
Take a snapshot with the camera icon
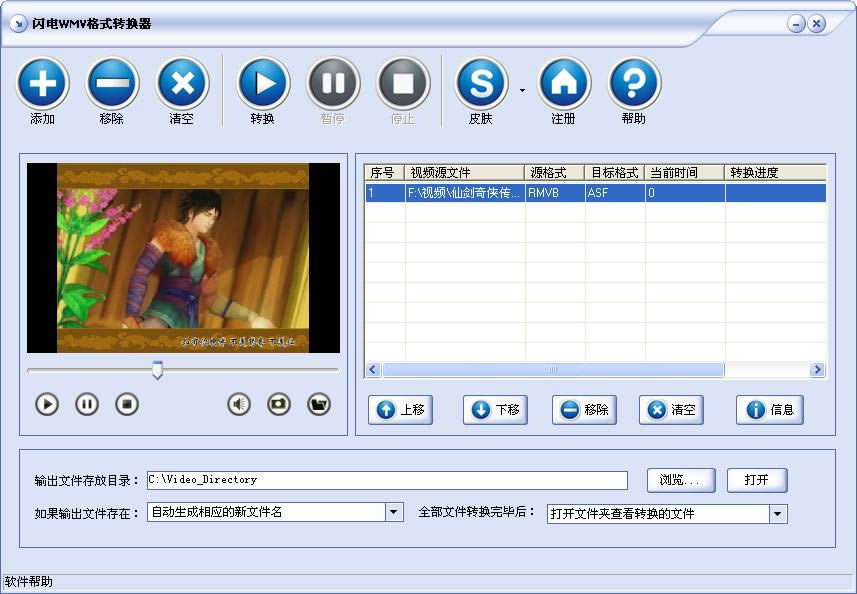tap(279, 404)
